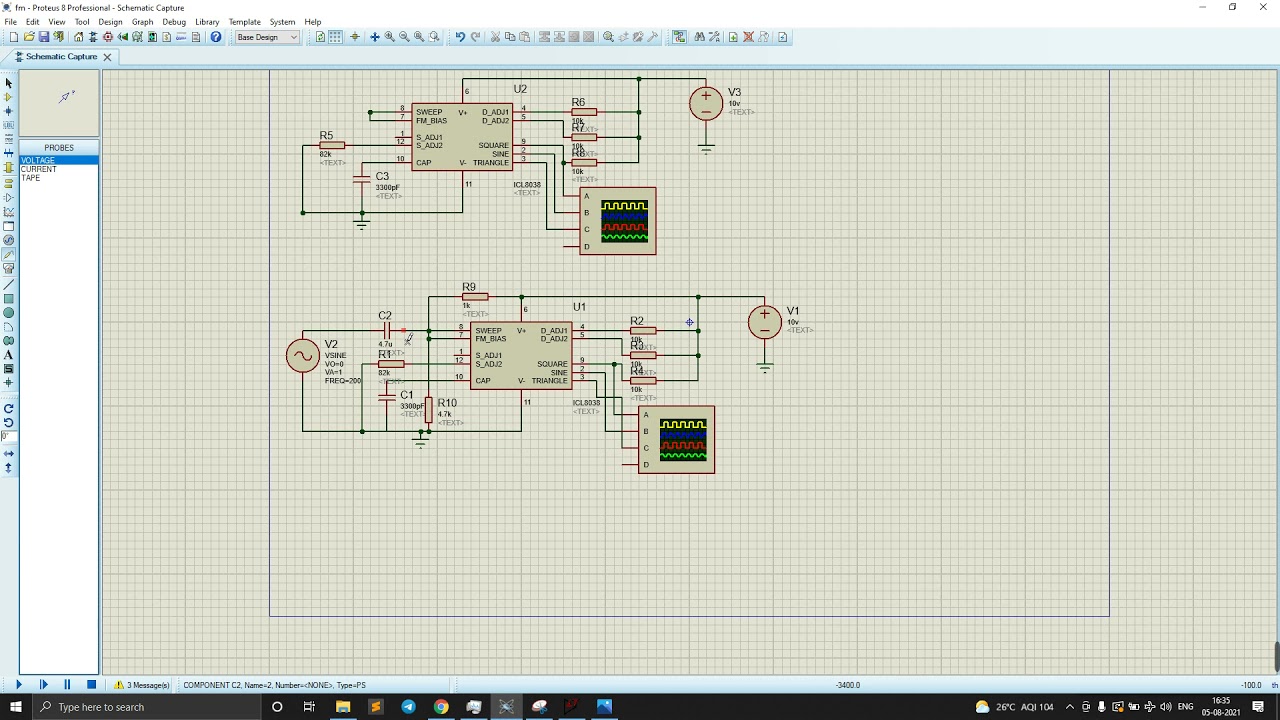Select the Wire Label tool
The image size is (1280, 720).
[9, 125]
